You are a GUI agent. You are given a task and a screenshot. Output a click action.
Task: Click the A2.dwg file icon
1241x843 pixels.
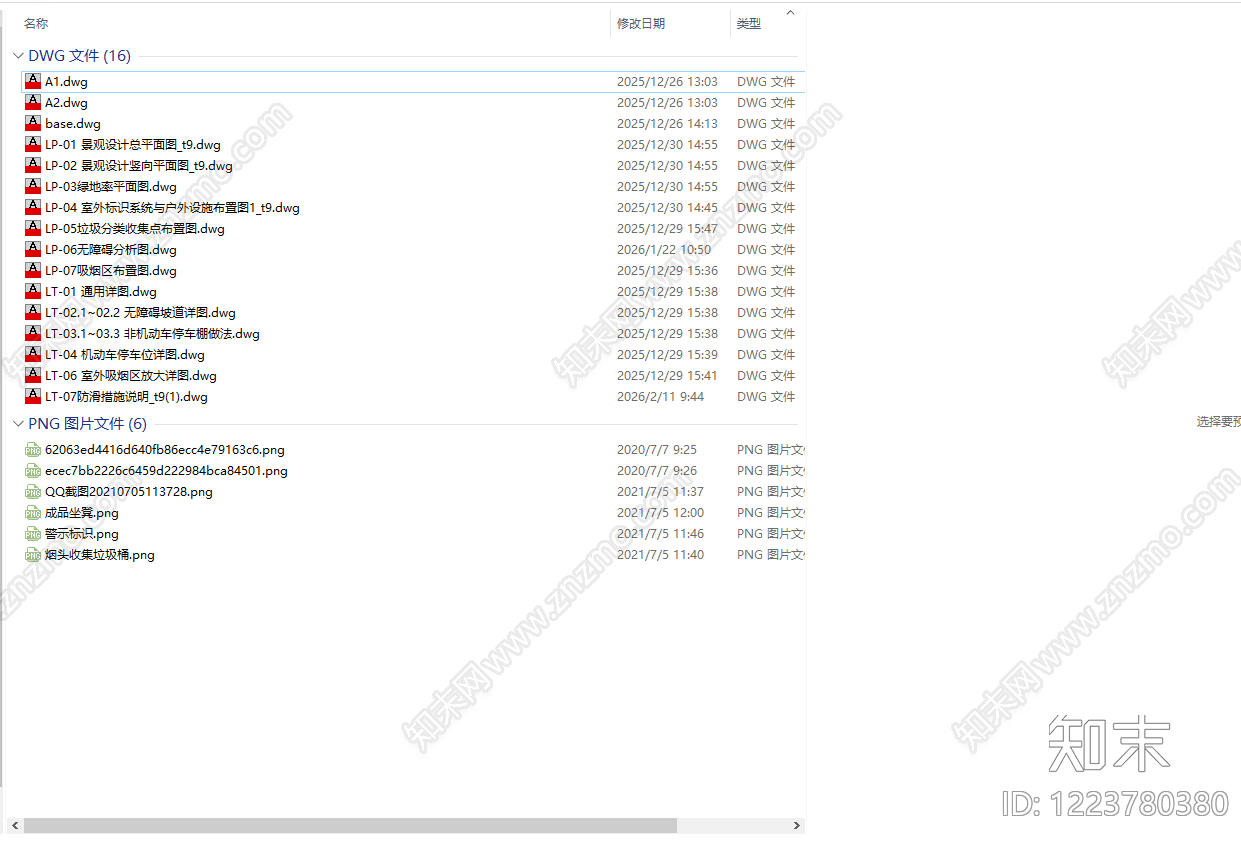(x=33, y=103)
